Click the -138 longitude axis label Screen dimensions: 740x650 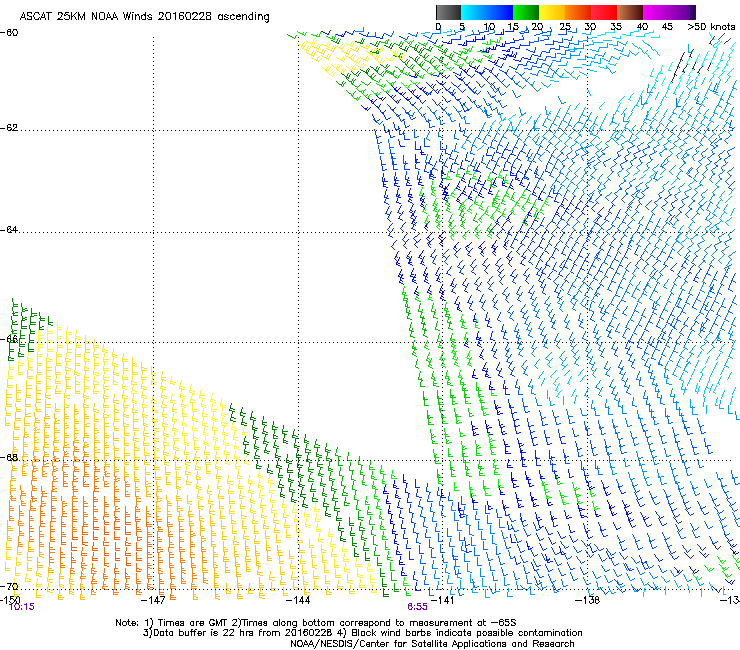pos(588,600)
